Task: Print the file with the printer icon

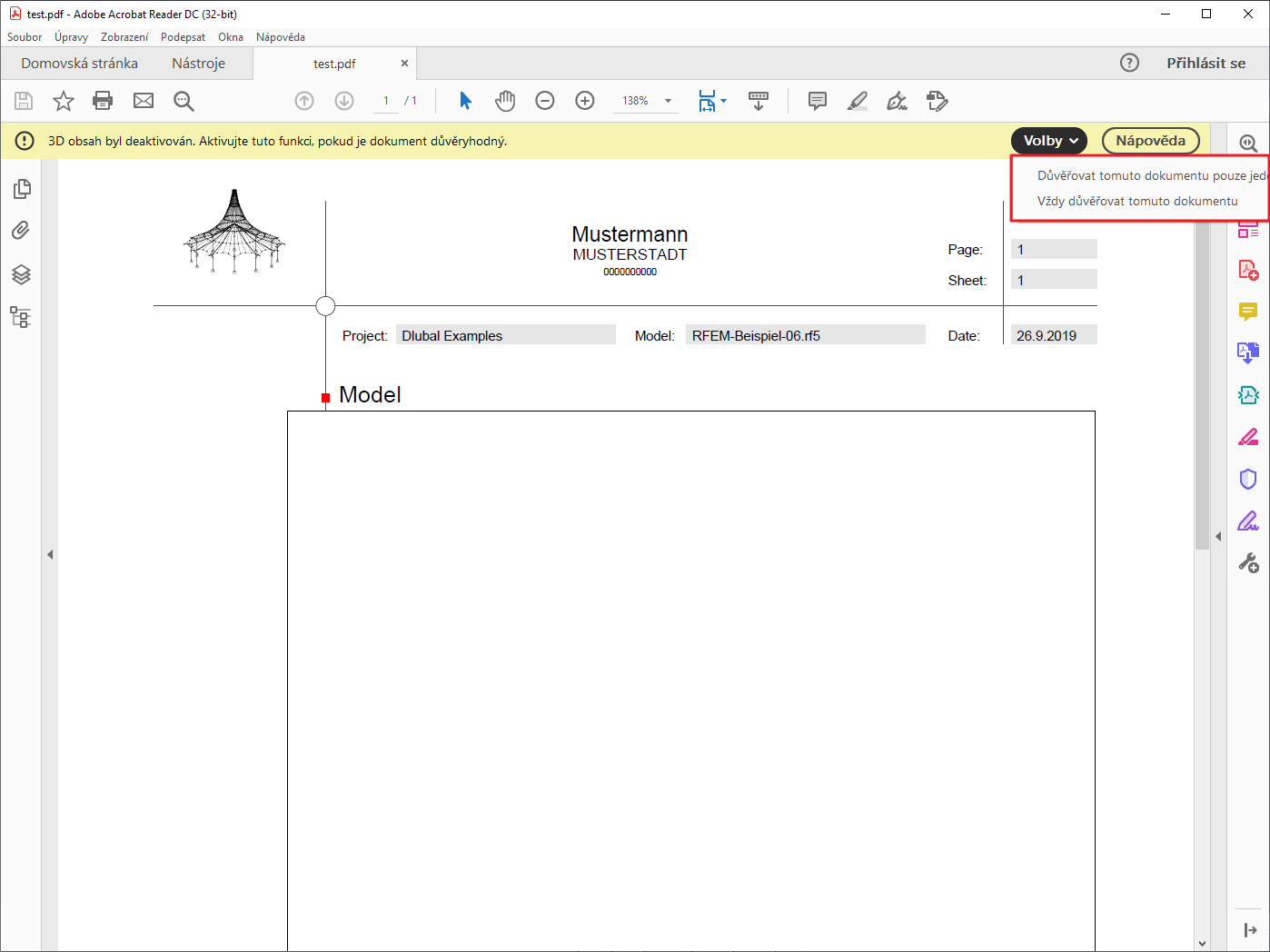Action: 104,101
